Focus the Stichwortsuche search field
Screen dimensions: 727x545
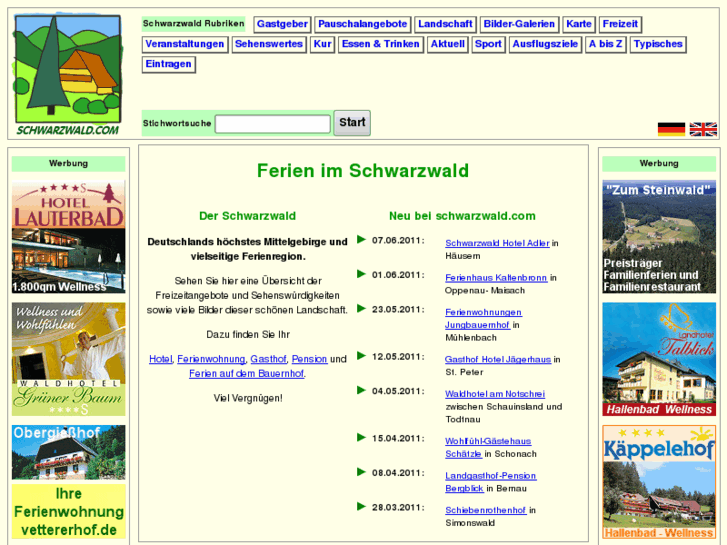coord(273,124)
